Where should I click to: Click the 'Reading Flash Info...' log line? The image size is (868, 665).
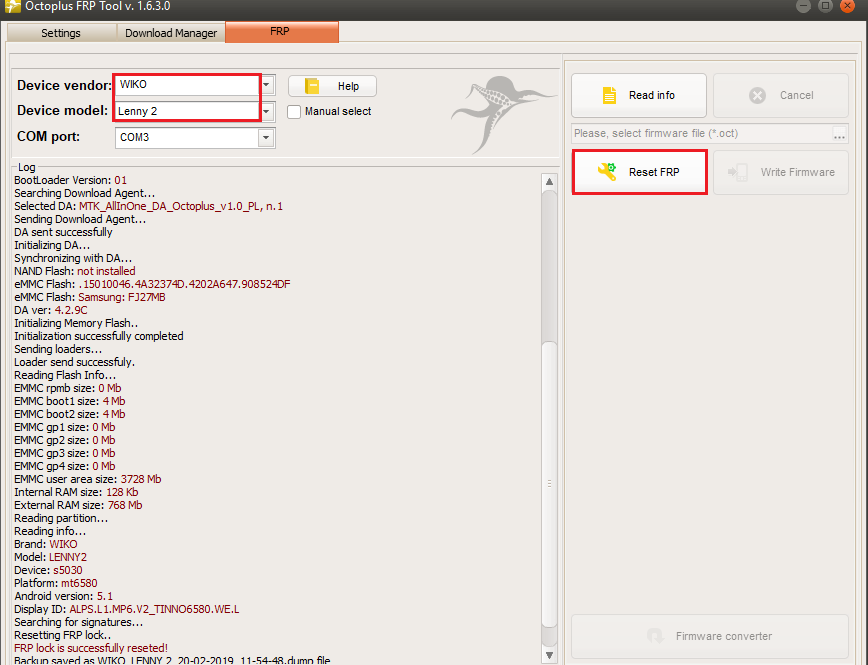coord(65,375)
